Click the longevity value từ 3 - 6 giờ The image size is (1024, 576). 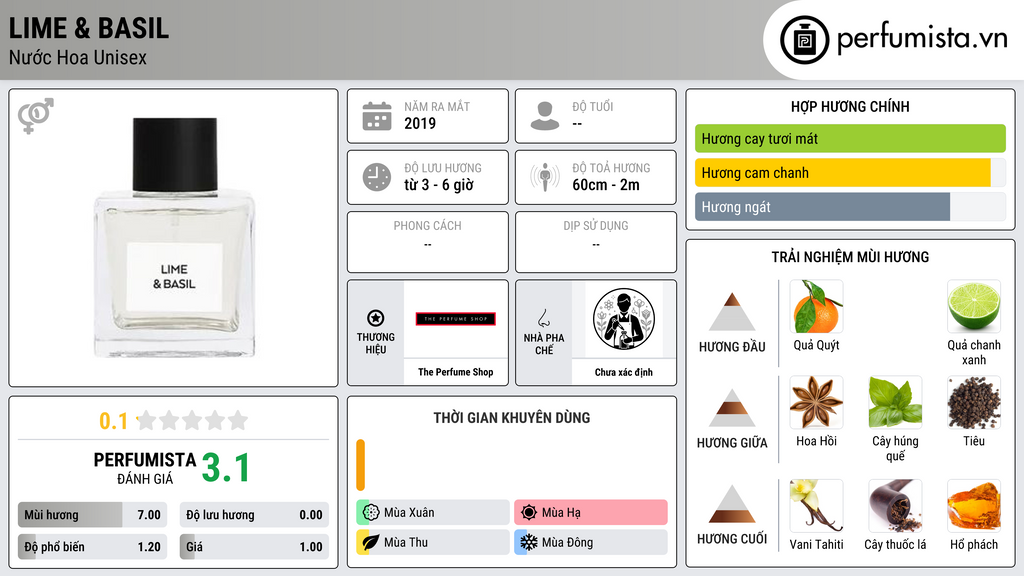tap(439, 185)
